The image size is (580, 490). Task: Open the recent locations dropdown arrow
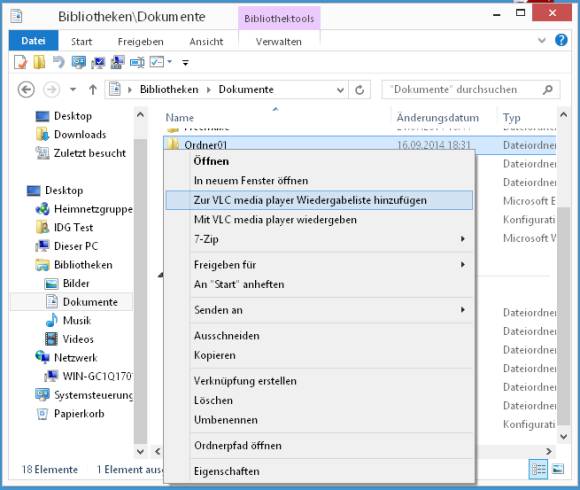click(x=73, y=89)
